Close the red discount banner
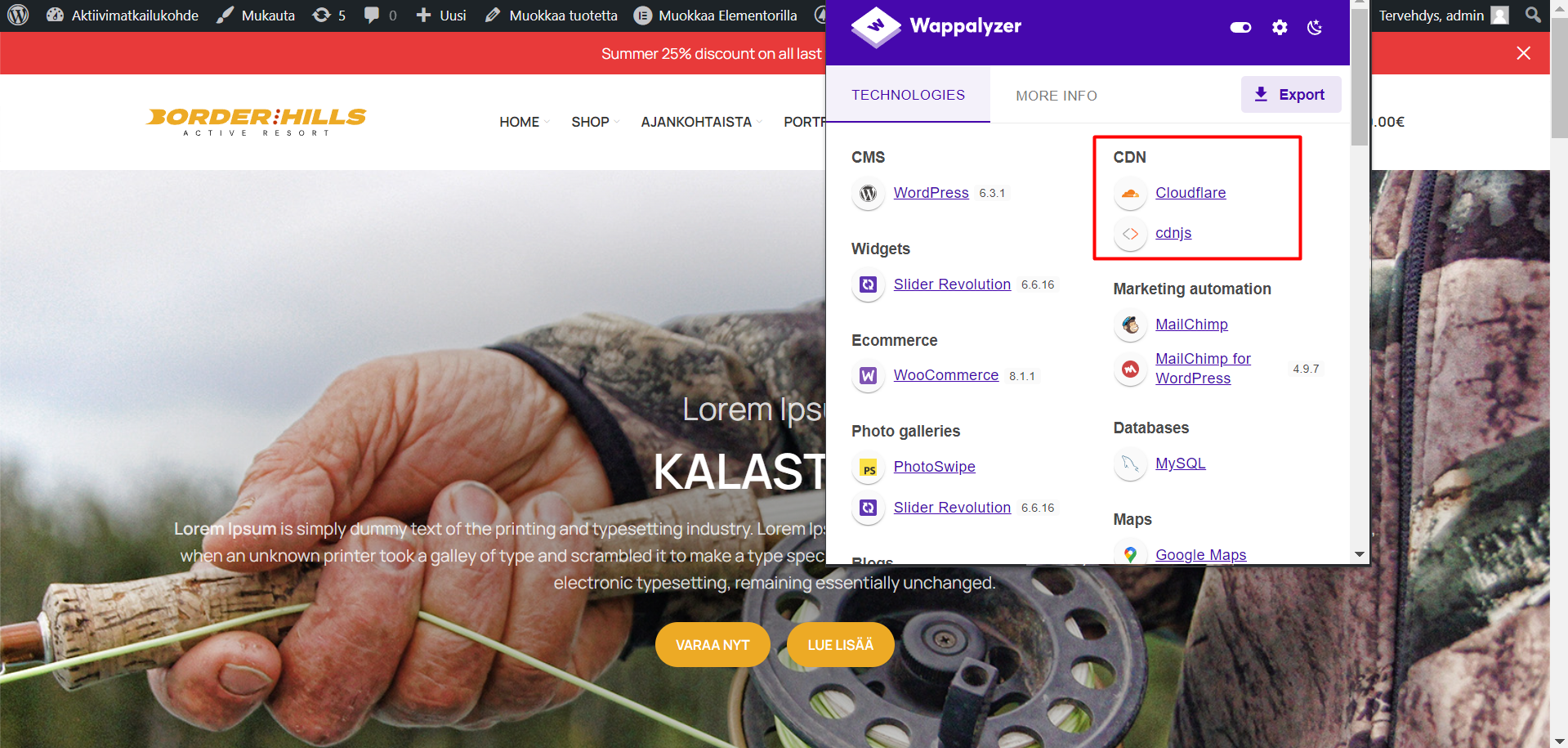The width and height of the screenshot is (1568, 748). [x=1524, y=53]
